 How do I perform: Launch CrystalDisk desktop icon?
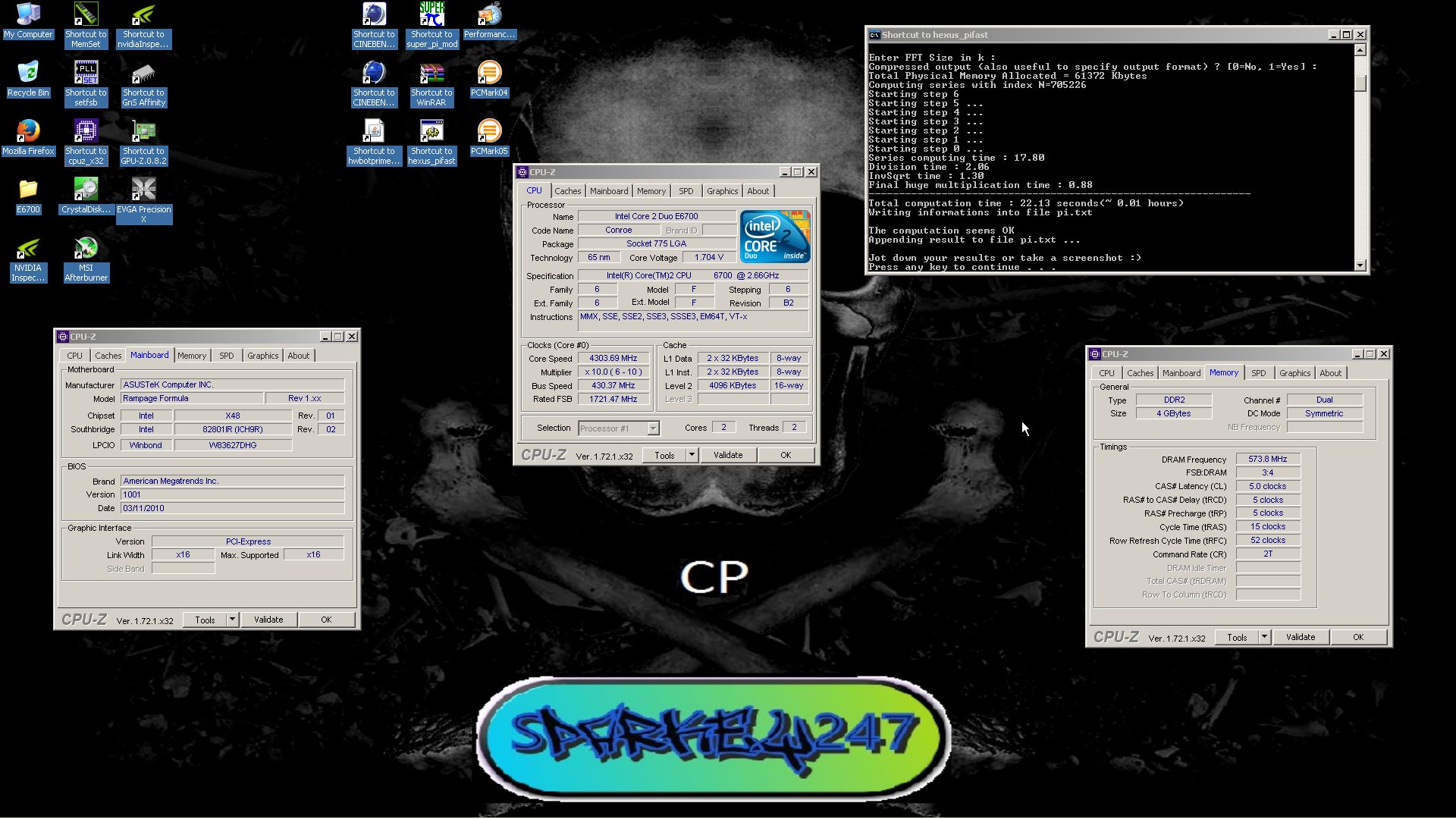point(86,196)
